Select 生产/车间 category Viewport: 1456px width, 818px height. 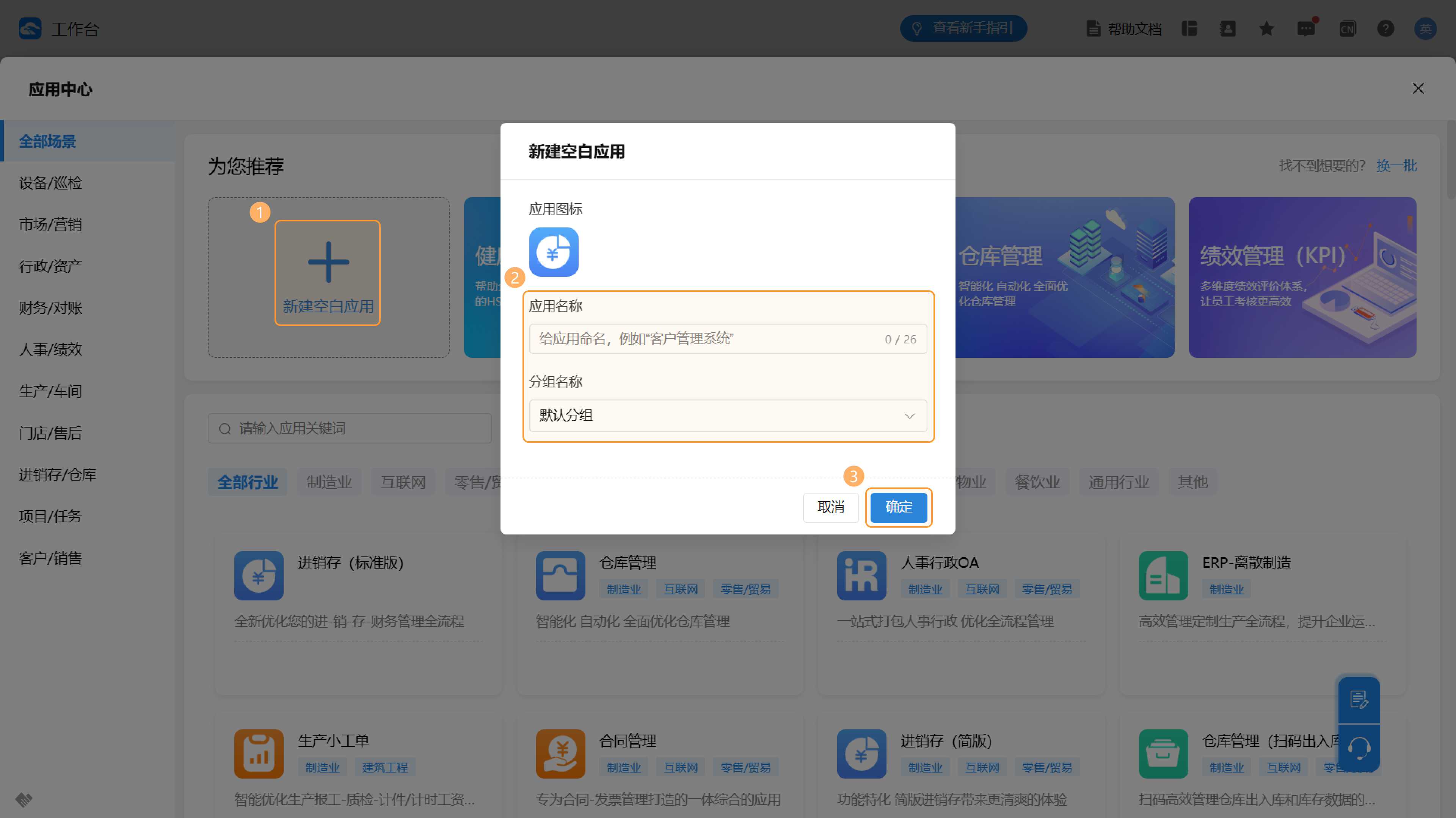pyautogui.click(x=88, y=391)
